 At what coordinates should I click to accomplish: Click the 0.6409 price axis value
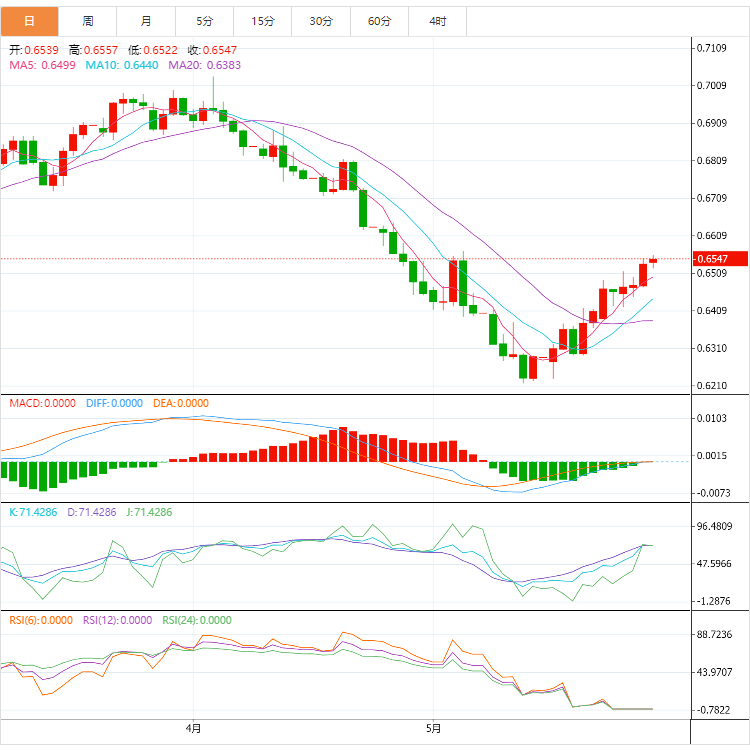click(x=711, y=310)
